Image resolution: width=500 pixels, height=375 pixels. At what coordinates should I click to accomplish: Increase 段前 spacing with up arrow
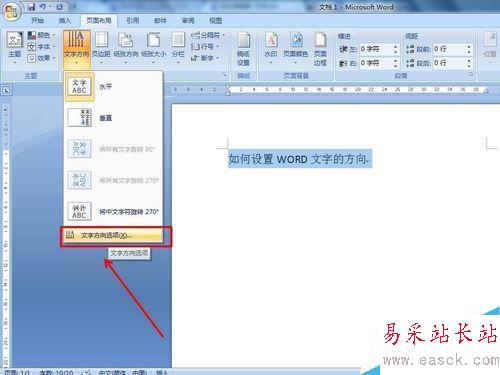click(469, 47)
